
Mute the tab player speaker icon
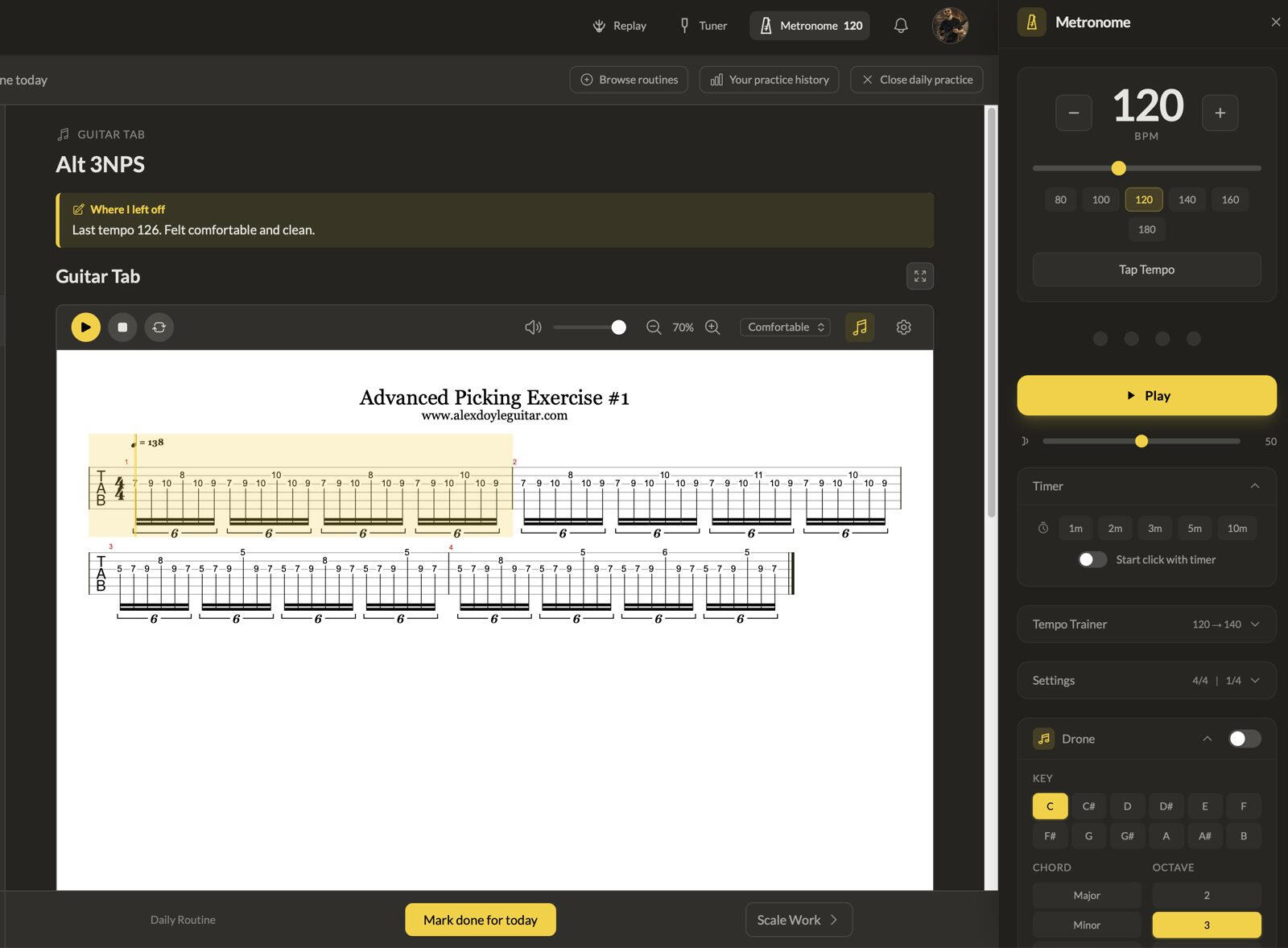[x=533, y=328]
